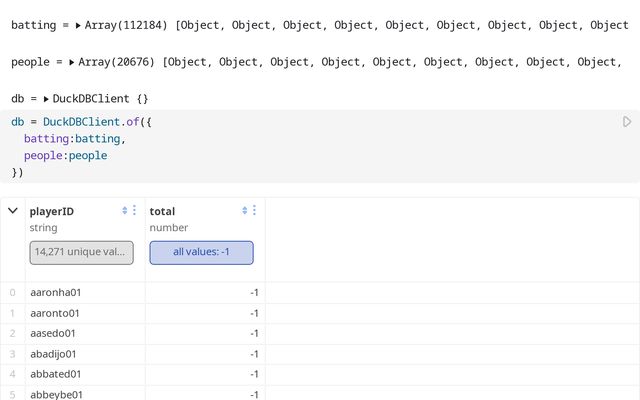Click row index 3 in table
Screen dimensions: 640x400
[x=12, y=354]
